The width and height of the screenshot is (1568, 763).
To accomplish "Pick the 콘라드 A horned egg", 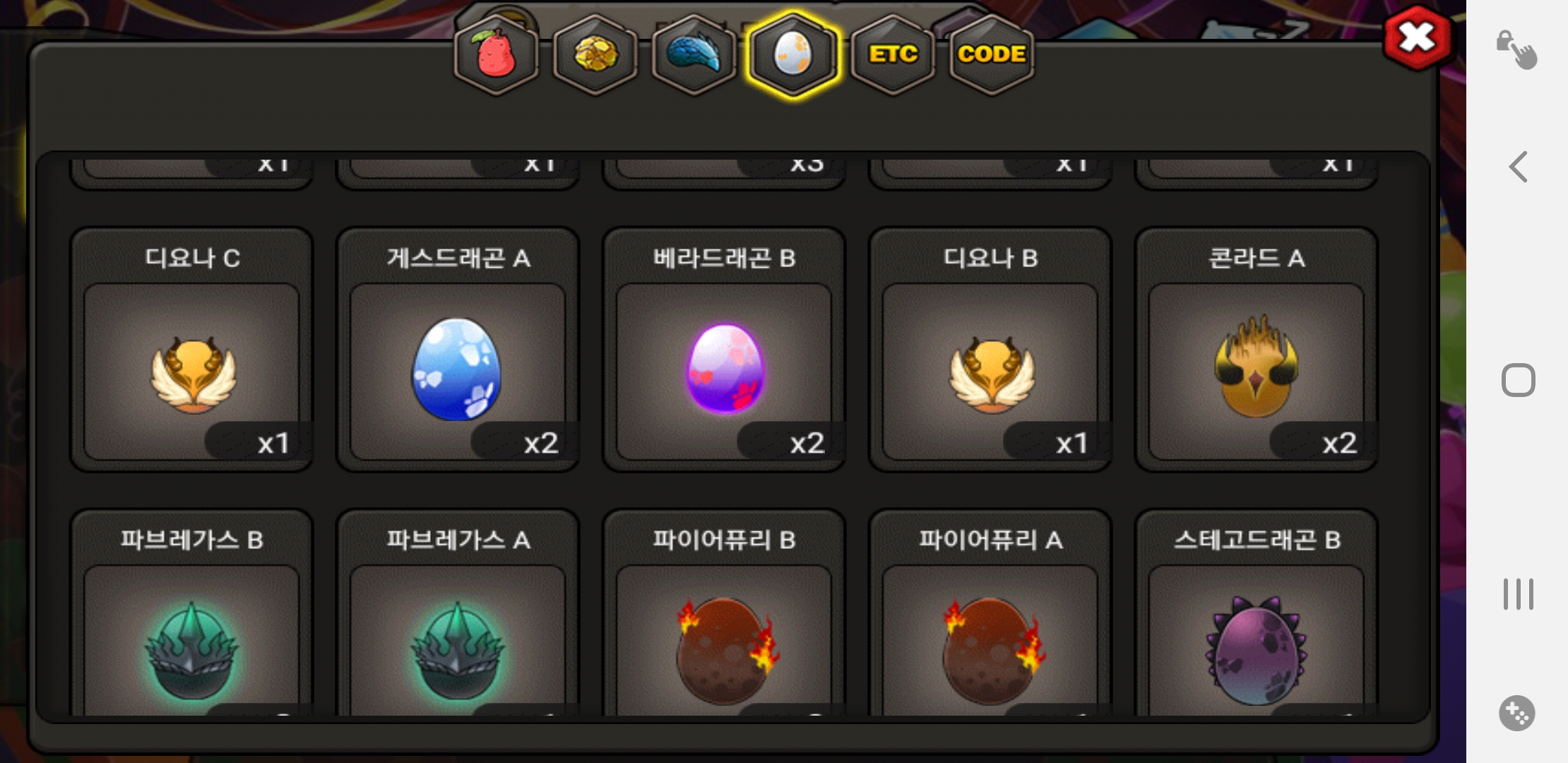I will (x=1257, y=350).
